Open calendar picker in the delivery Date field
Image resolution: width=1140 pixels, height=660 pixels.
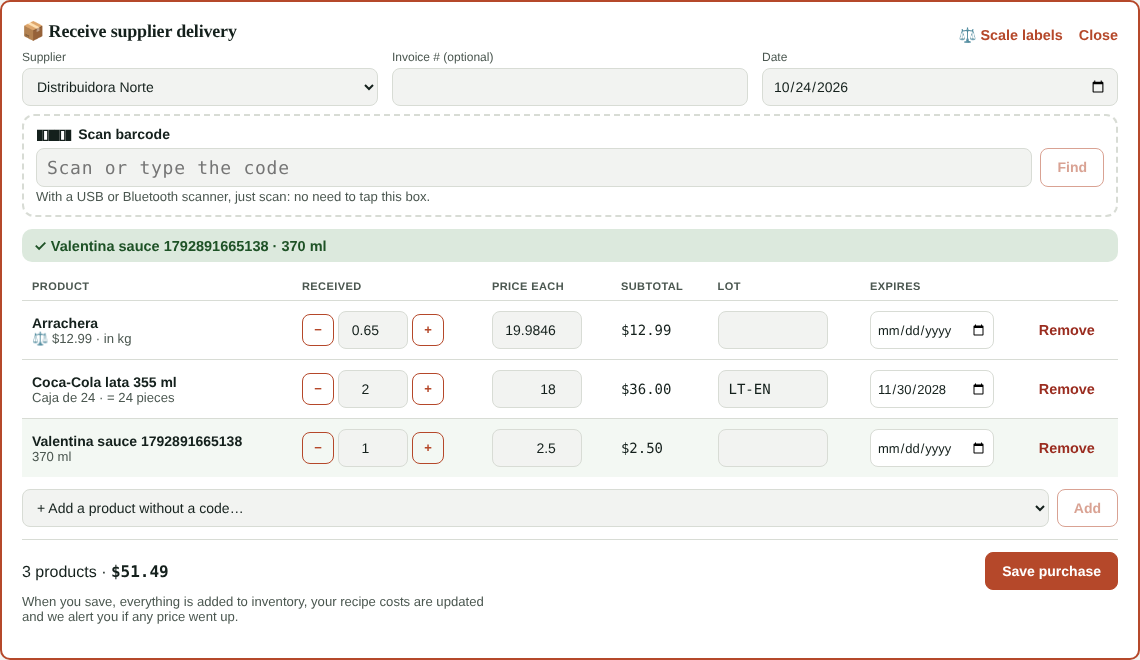click(x=1098, y=87)
